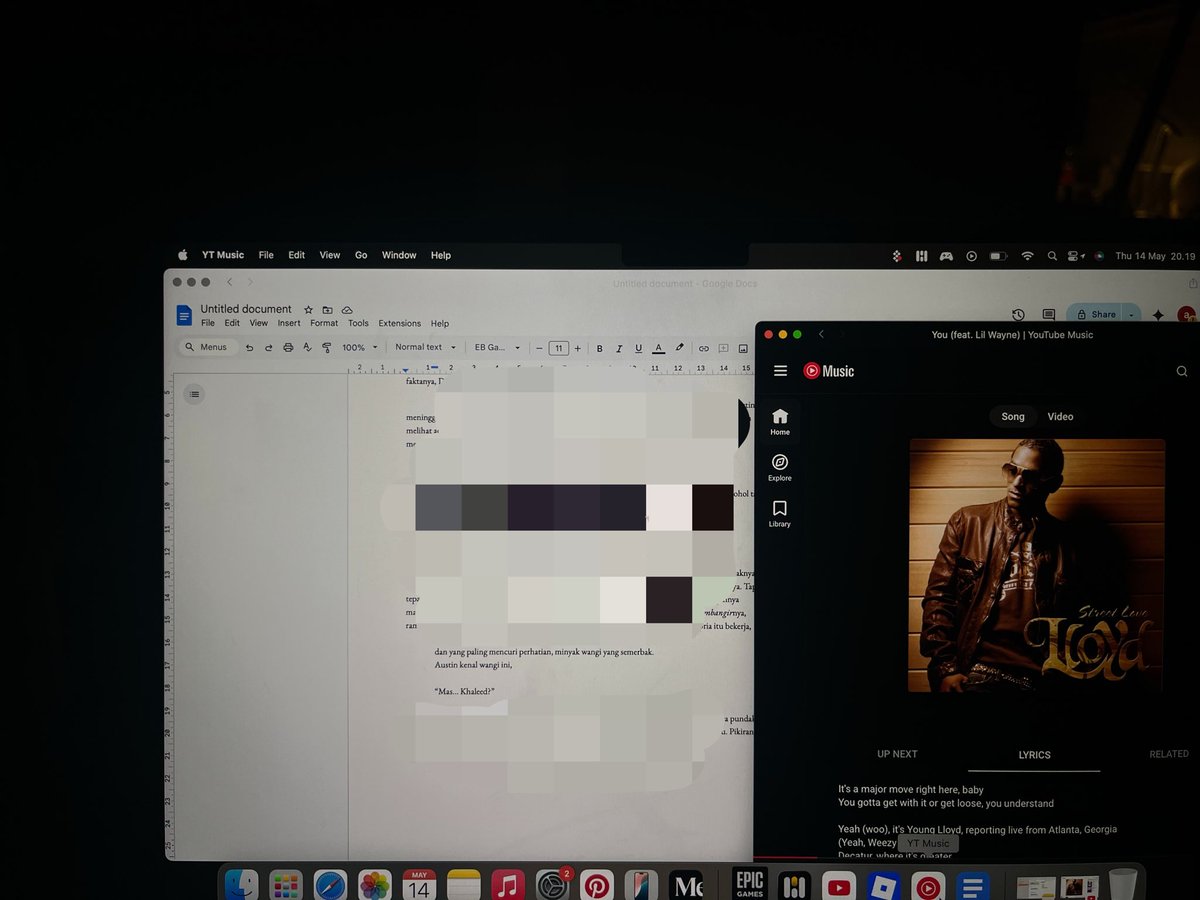Screen dimensions: 1200x900
Task: Click Wi-Fi icon in menu bar
Action: [1027, 256]
